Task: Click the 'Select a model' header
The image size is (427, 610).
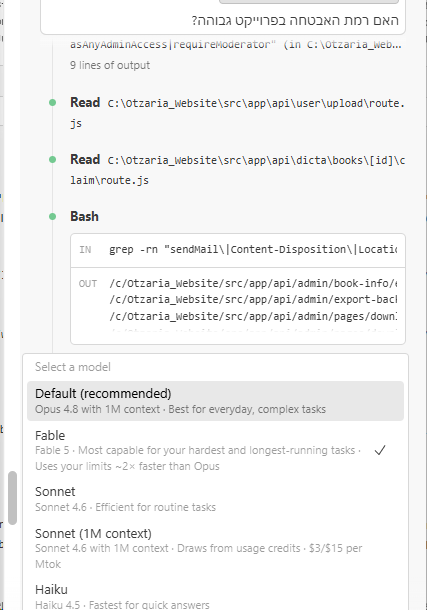Action: click(x=73, y=367)
